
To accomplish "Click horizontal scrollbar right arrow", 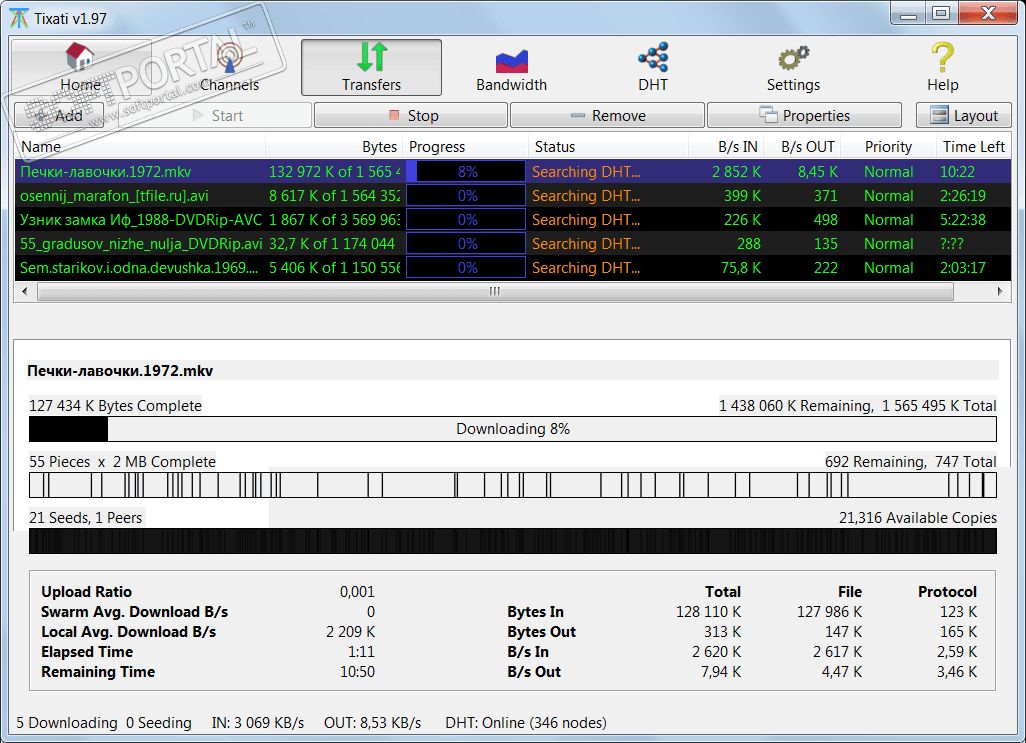I will (x=1000, y=292).
